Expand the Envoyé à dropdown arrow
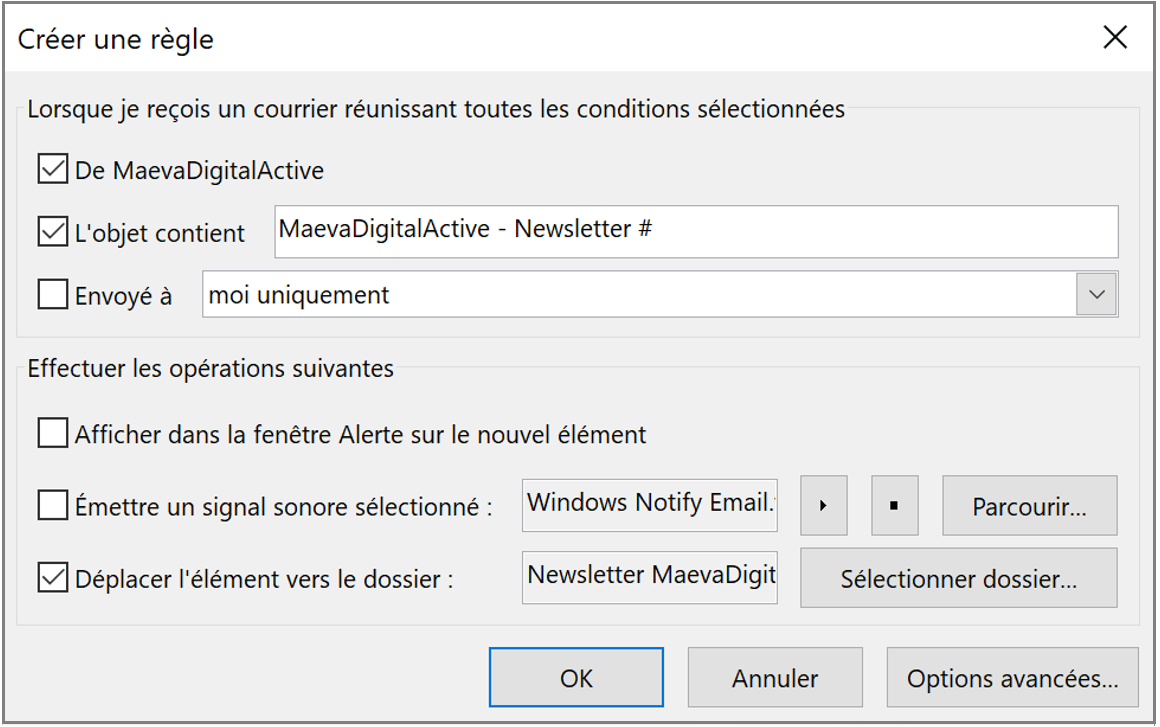1160x727 pixels. pos(1097,295)
